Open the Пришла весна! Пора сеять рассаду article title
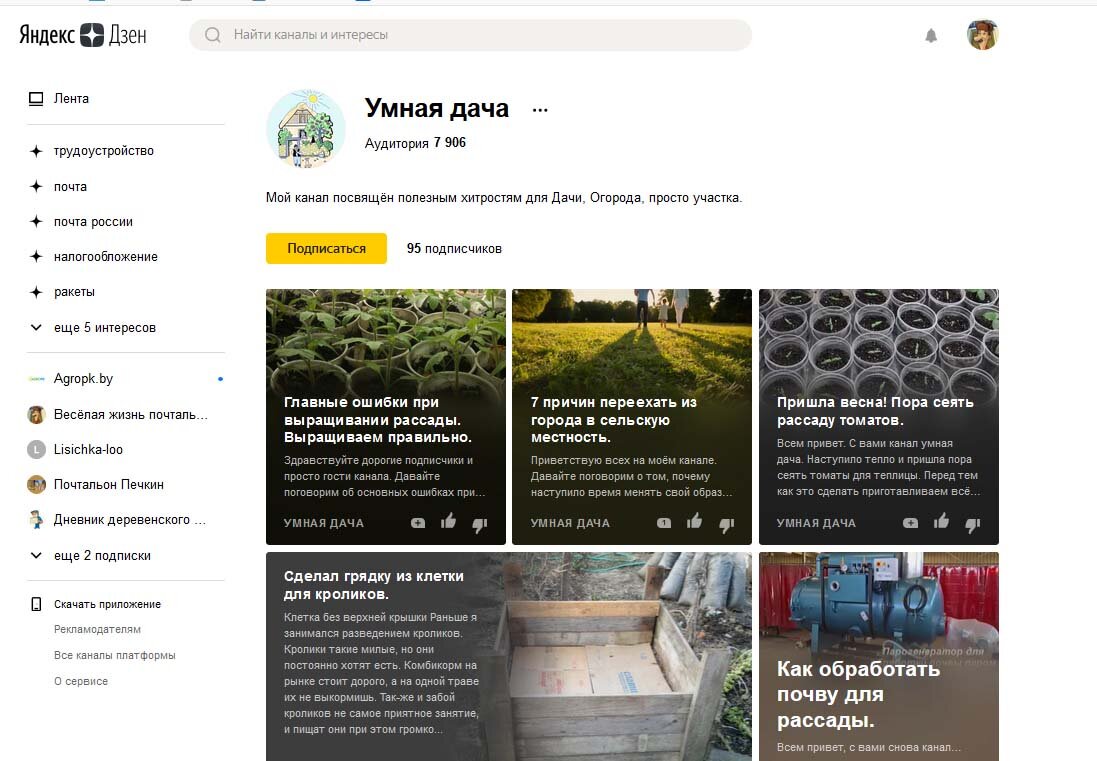 (875, 411)
